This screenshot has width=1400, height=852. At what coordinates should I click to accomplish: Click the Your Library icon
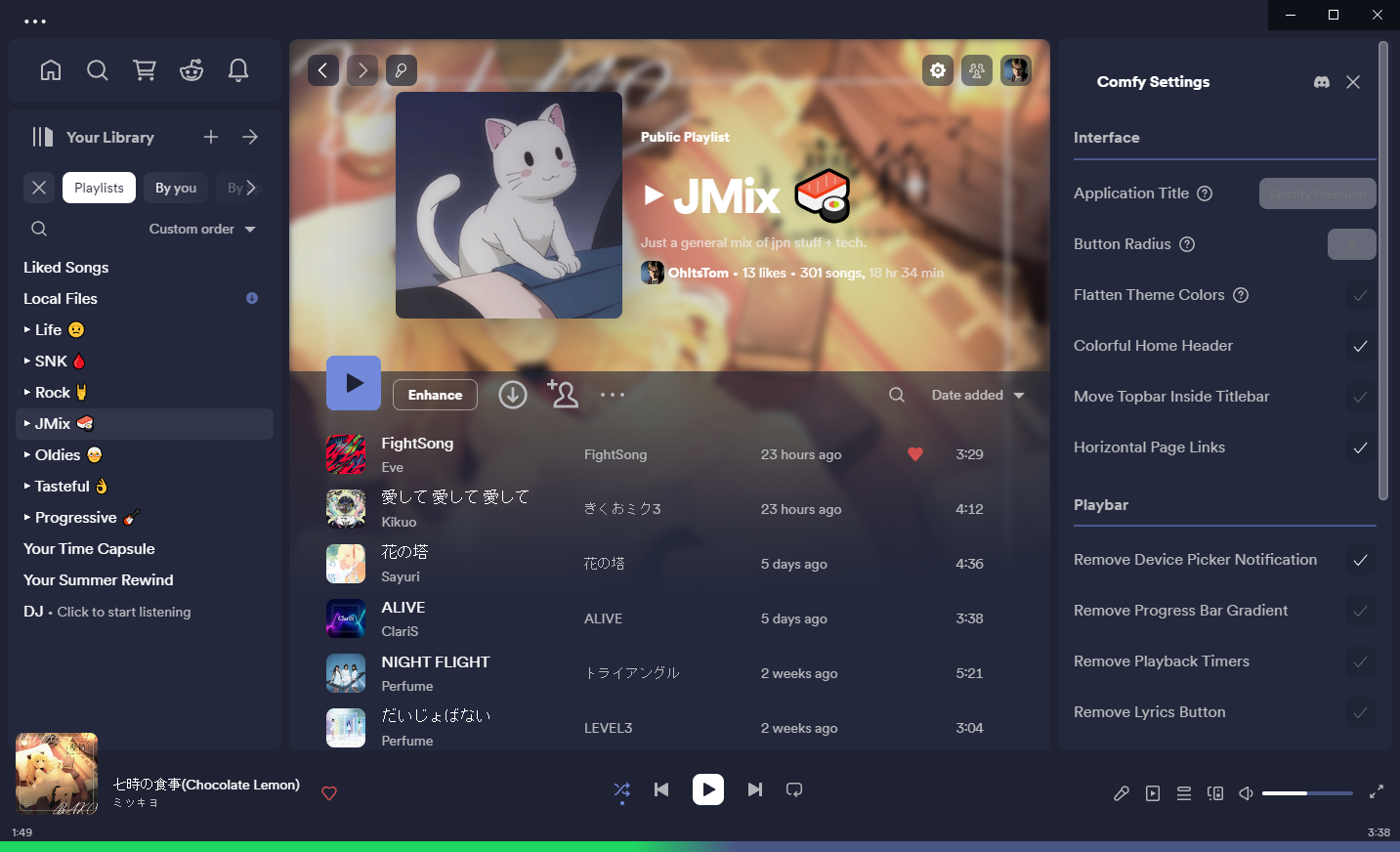point(42,137)
